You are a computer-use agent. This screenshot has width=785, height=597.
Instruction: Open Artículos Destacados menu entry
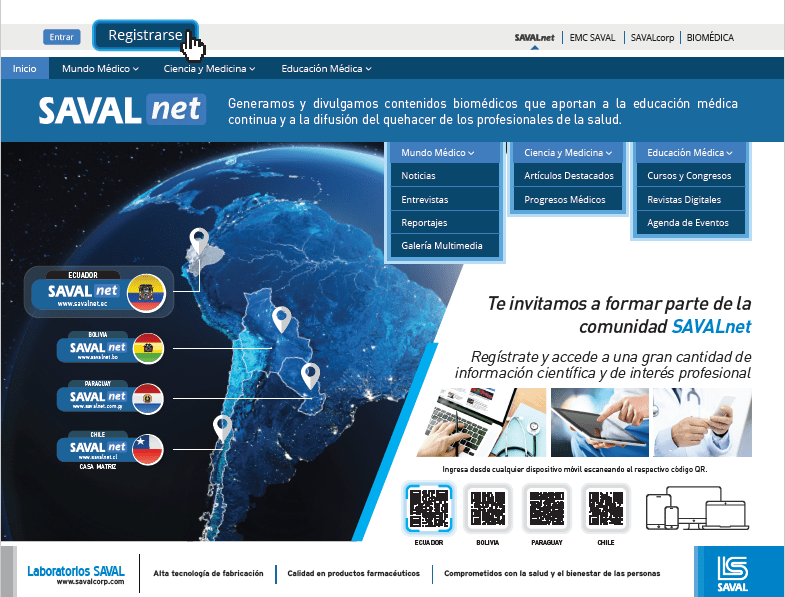pyautogui.click(x=569, y=176)
